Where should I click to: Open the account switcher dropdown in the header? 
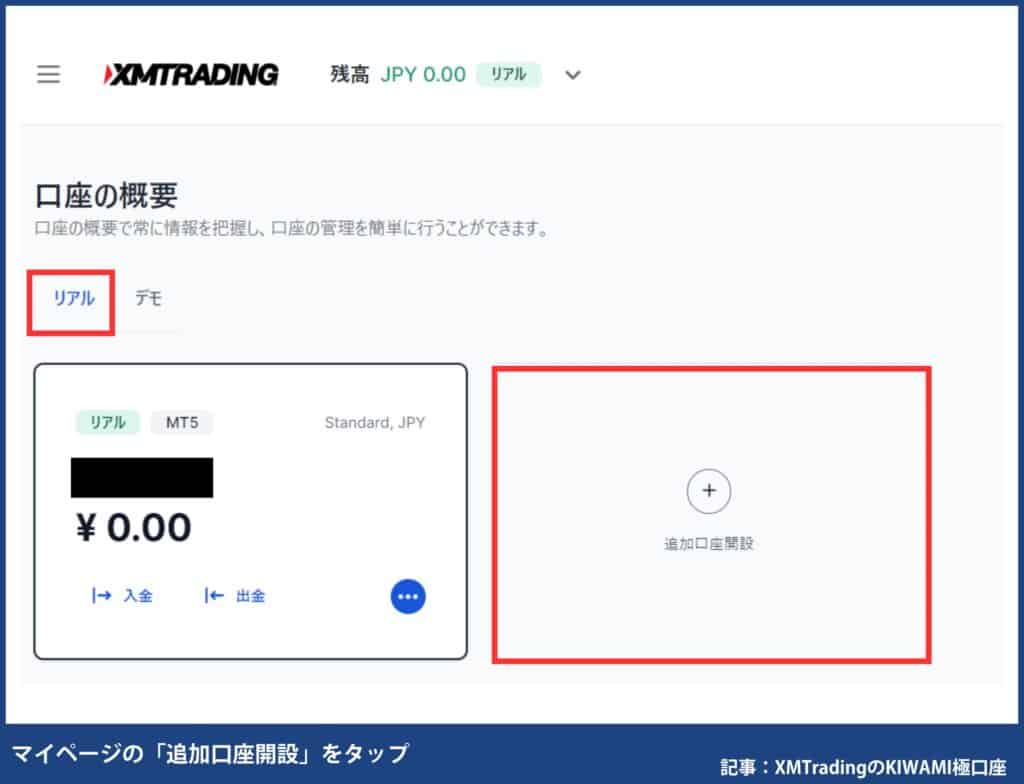pyautogui.click(x=571, y=74)
